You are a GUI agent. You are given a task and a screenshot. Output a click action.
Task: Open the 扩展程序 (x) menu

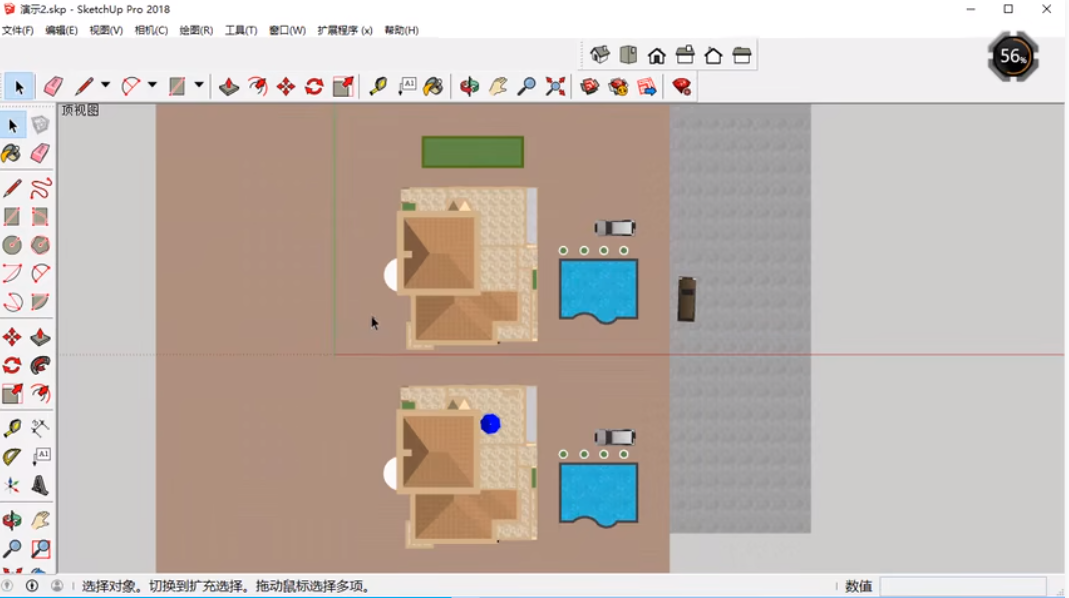344,30
